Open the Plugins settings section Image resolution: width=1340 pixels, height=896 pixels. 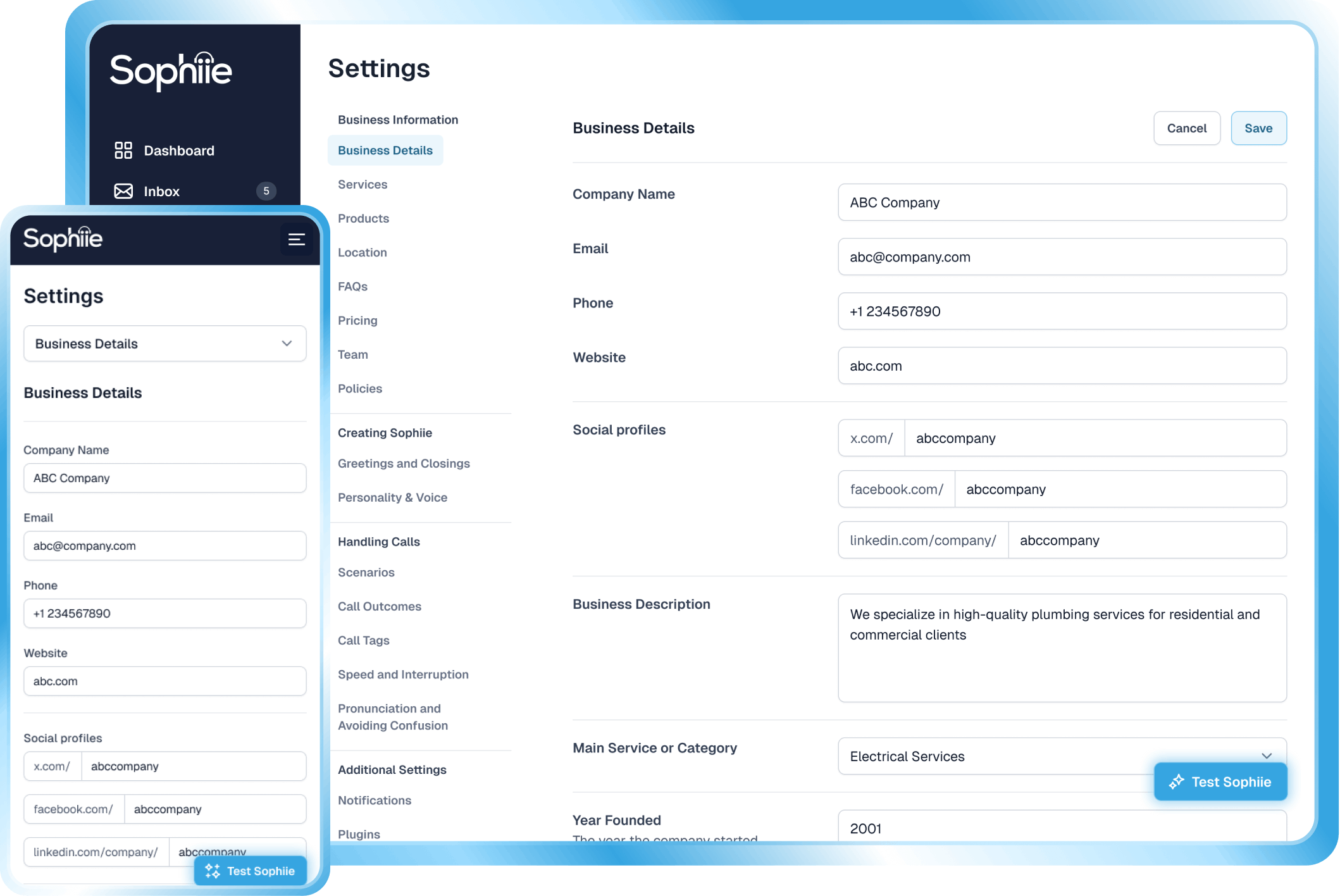pos(359,835)
